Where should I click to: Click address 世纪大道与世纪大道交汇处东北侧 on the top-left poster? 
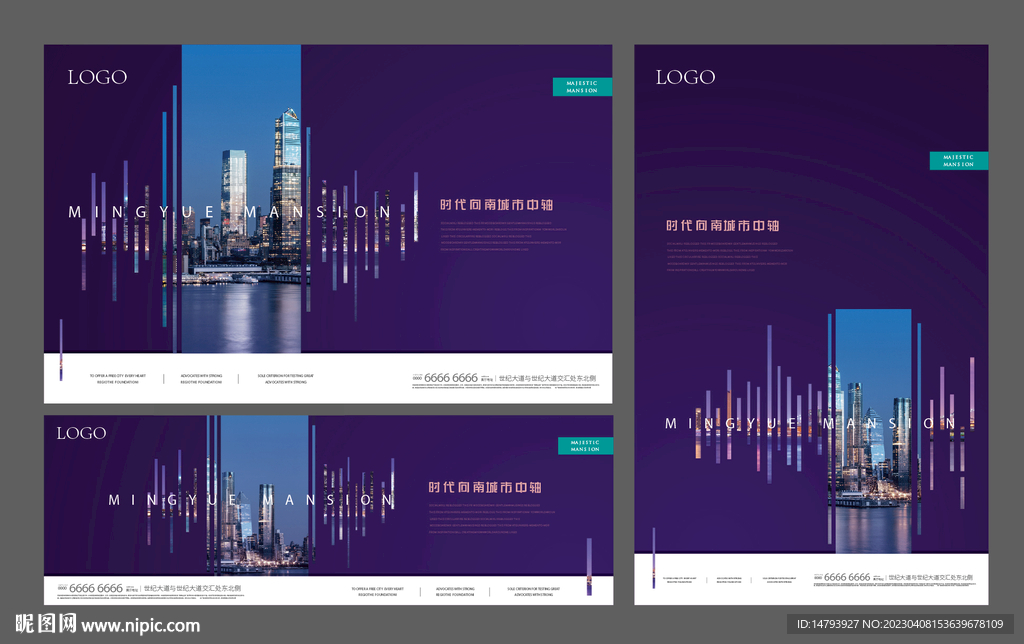[547, 378]
